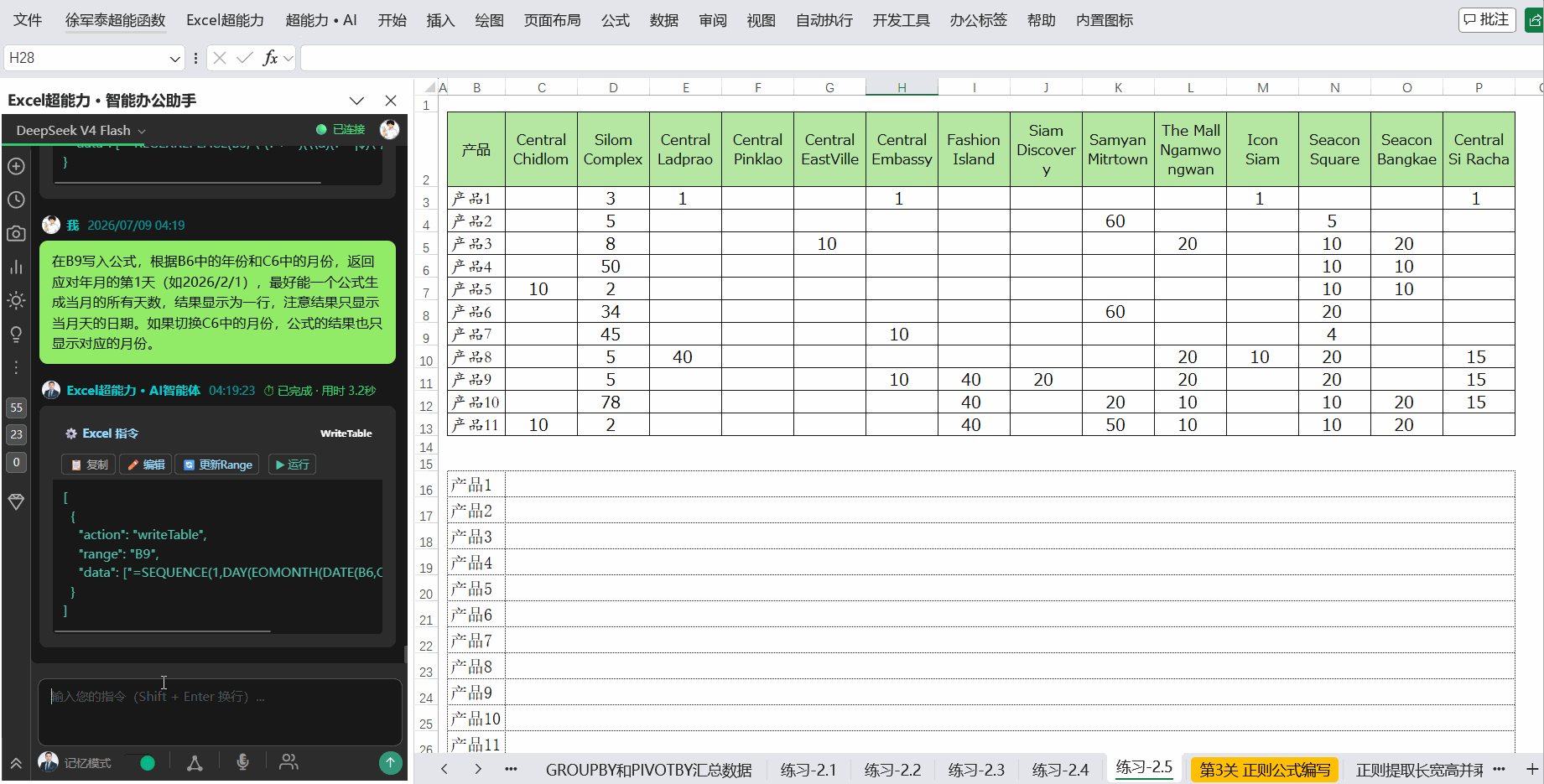This screenshot has width=1544, height=784.
Task: Click the 批注 comments button
Action: [1487, 19]
